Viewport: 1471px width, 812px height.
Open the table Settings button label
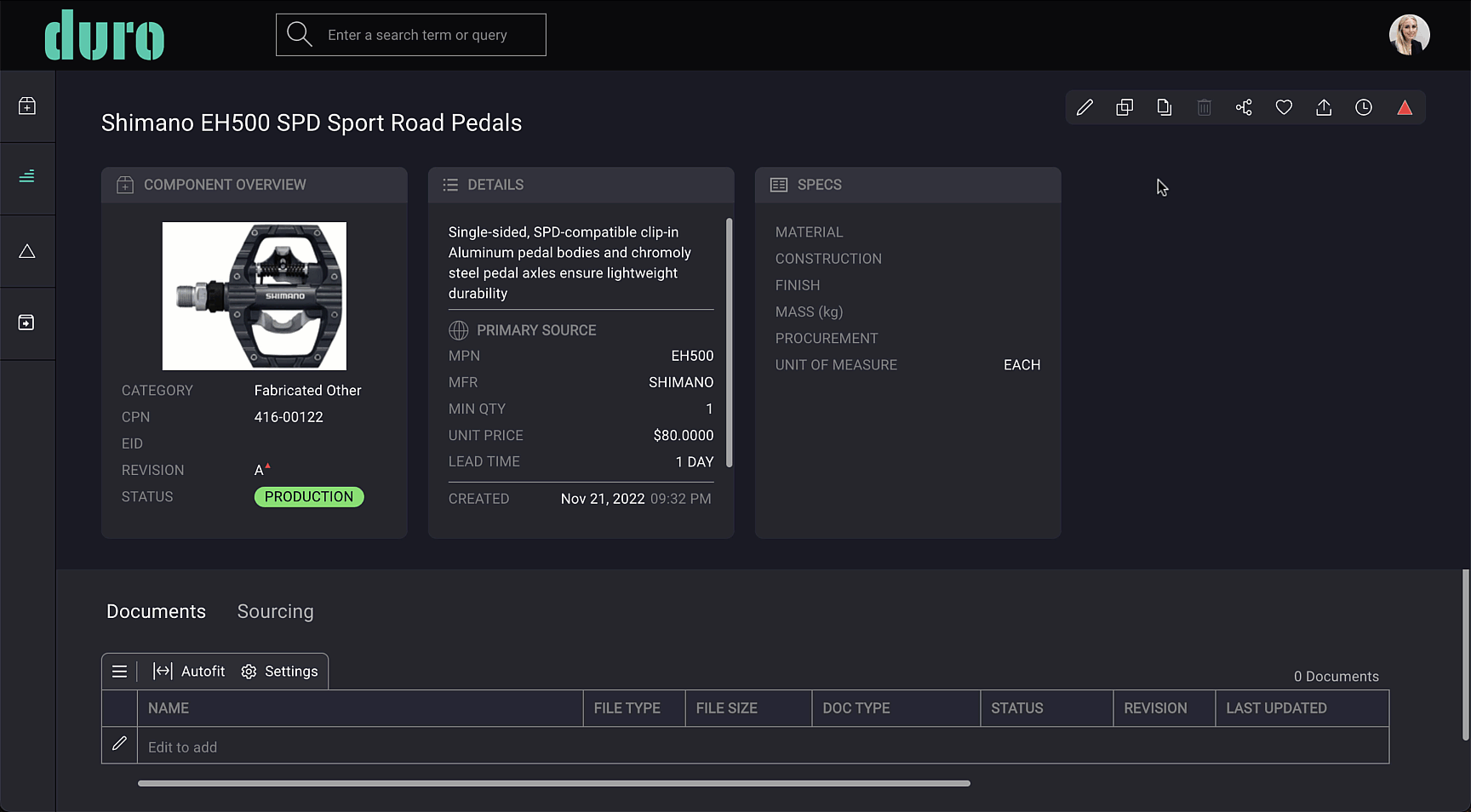291,672
